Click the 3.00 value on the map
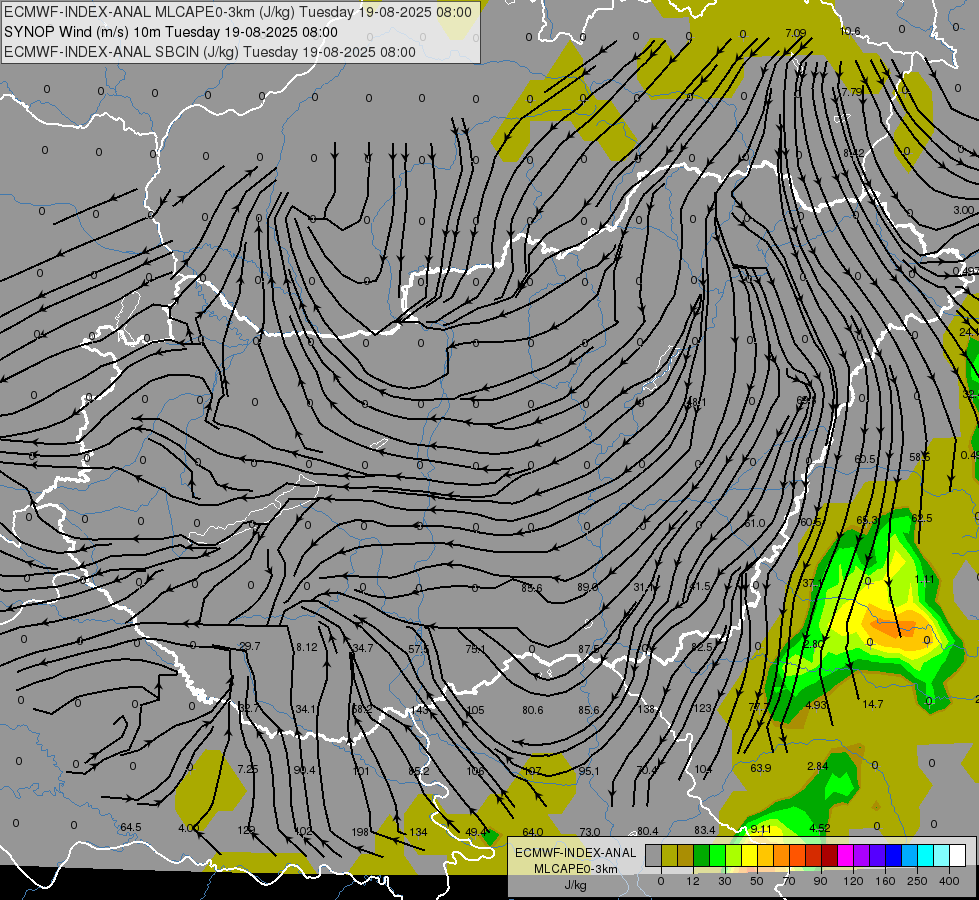Viewport: 979px width, 900px height. [963, 210]
